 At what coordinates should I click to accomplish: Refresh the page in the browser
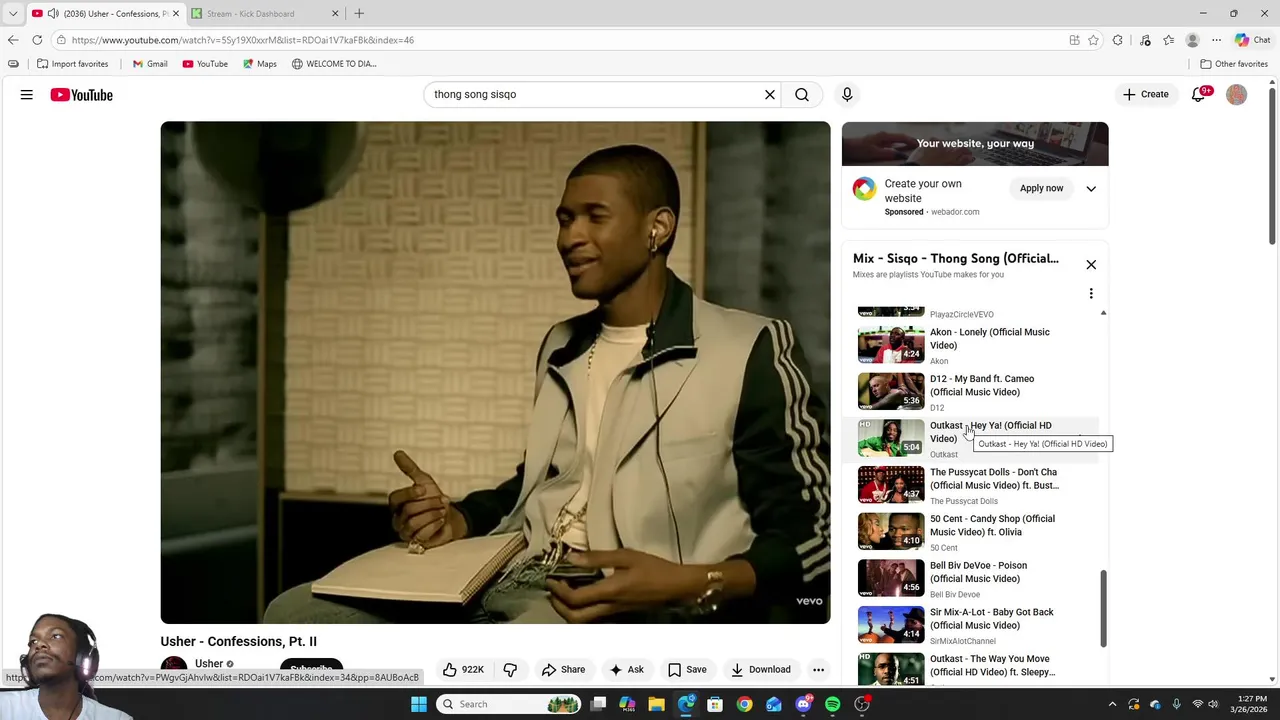coord(37,40)
